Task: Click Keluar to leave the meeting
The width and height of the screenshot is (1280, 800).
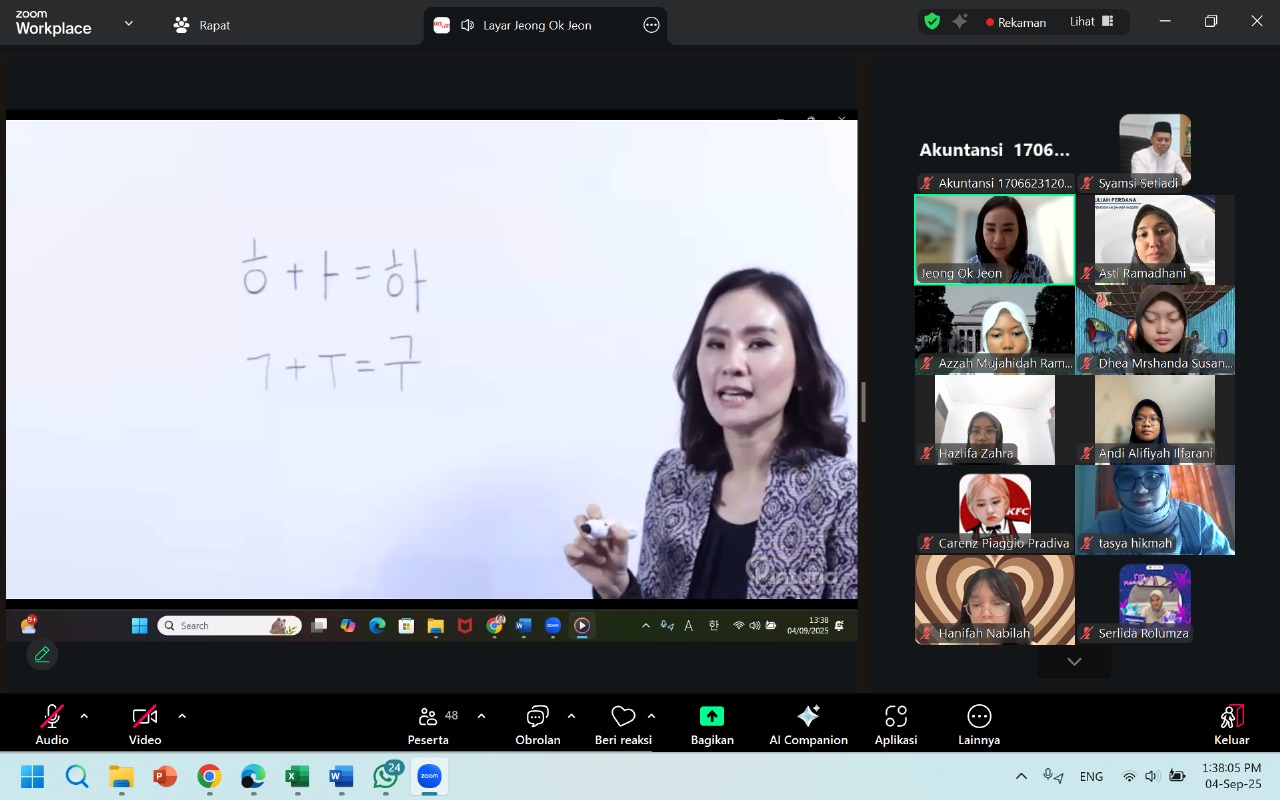Action: point(1231,724)
